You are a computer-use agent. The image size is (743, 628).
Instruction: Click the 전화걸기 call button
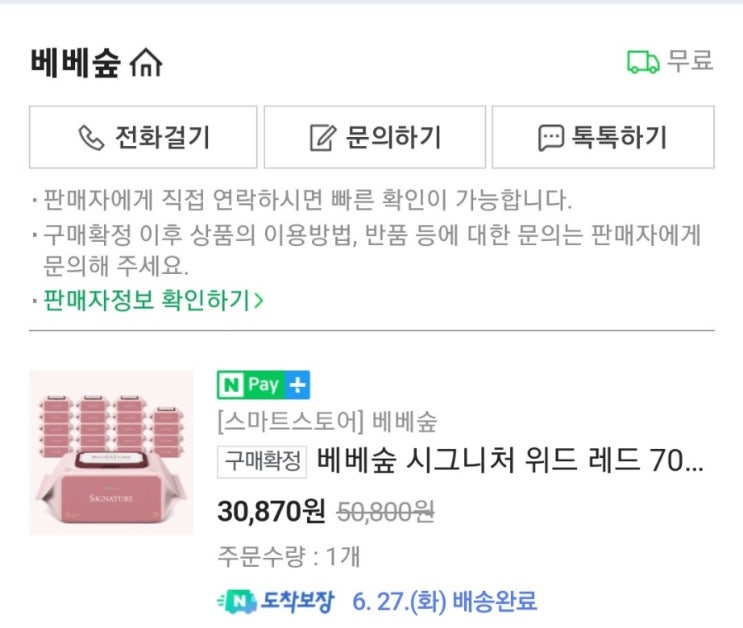point(143,137)
